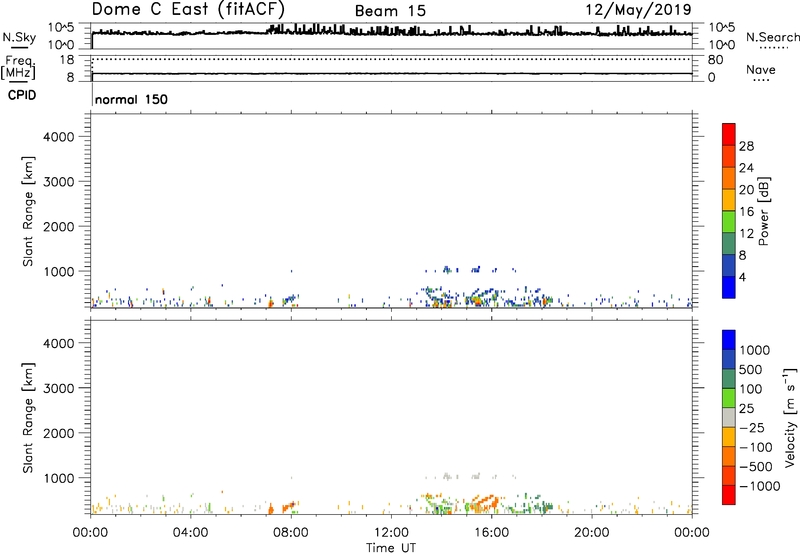Viewport: 800px width, 554px height.
Task: Click the frequency value 18 on left axis
Action: (67, 60)
